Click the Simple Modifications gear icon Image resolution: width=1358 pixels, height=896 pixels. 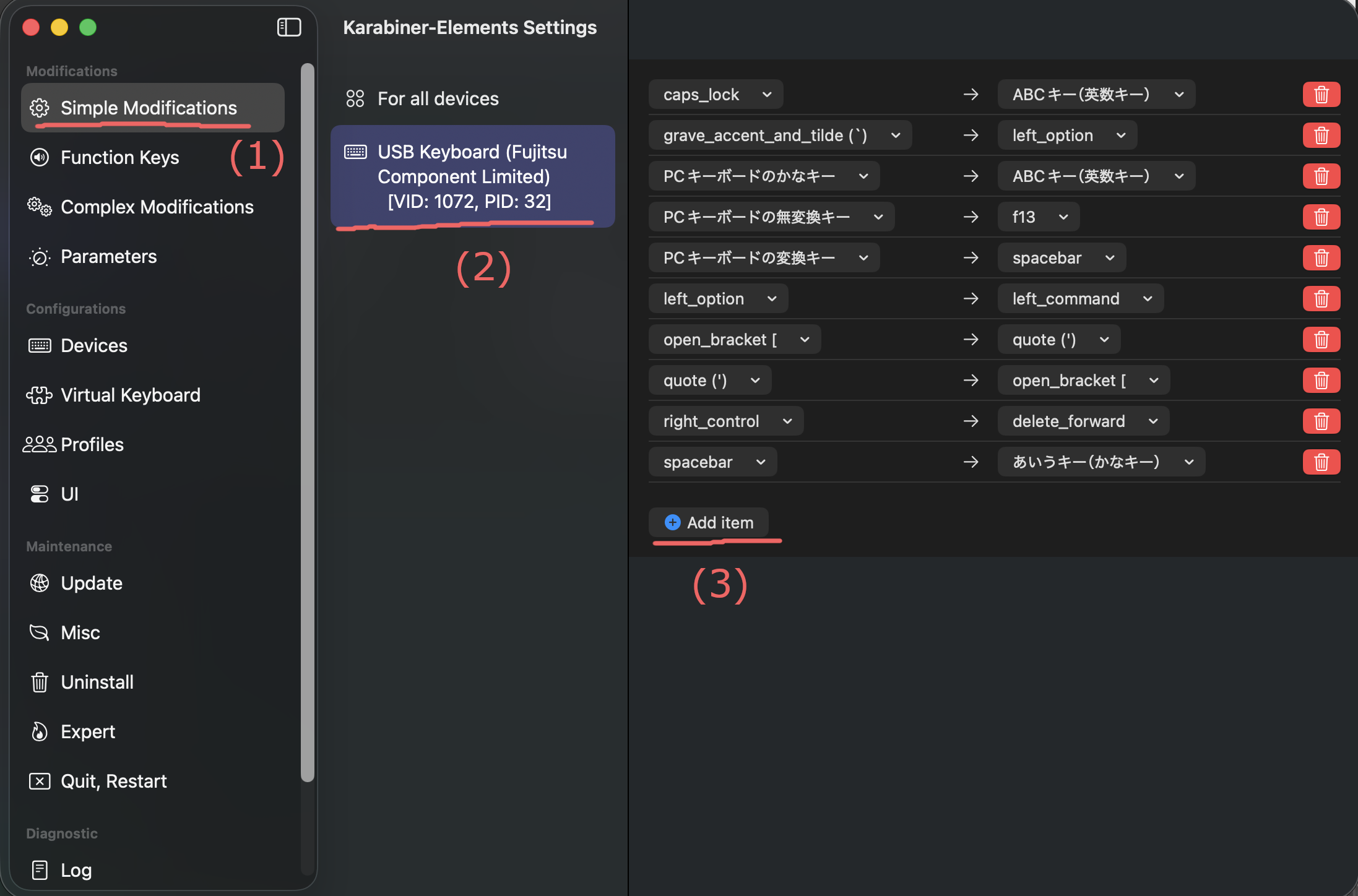point(40,108)
